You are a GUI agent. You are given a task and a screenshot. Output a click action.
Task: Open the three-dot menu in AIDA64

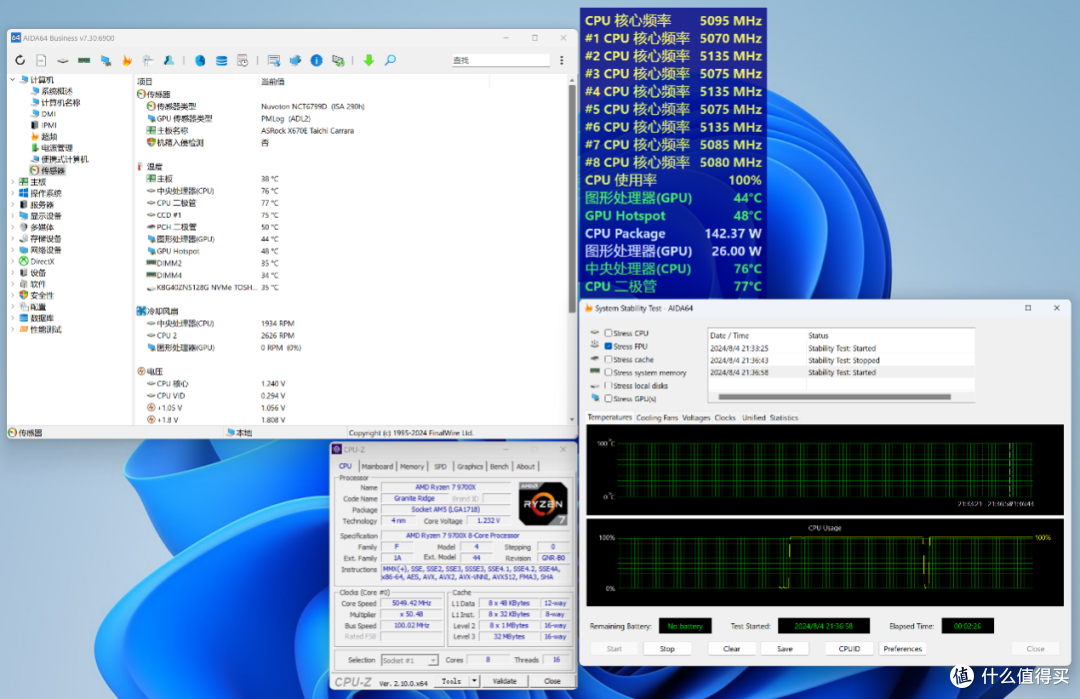click(x=561, y=61)
